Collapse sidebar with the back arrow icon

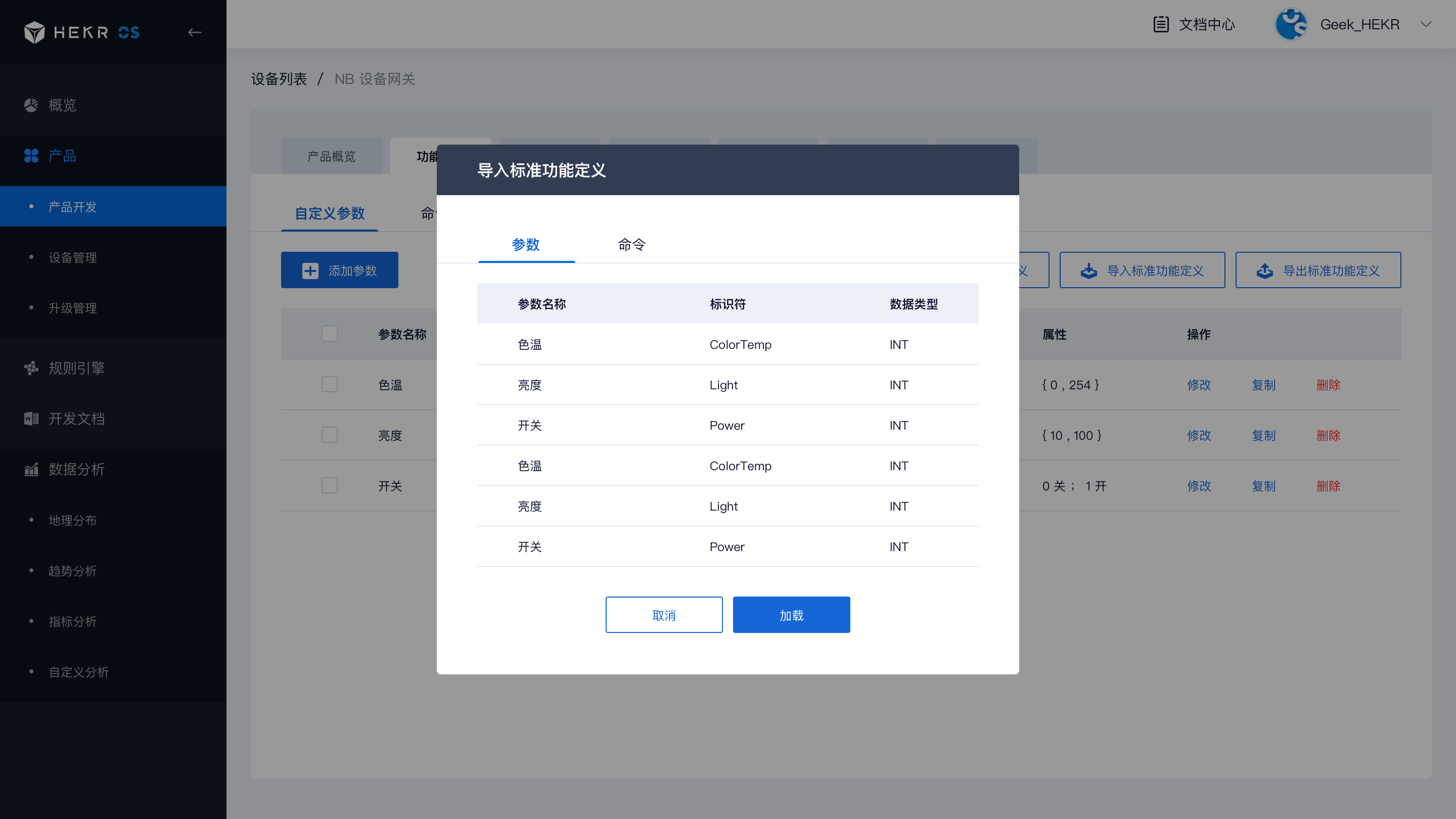click(195, 32)
